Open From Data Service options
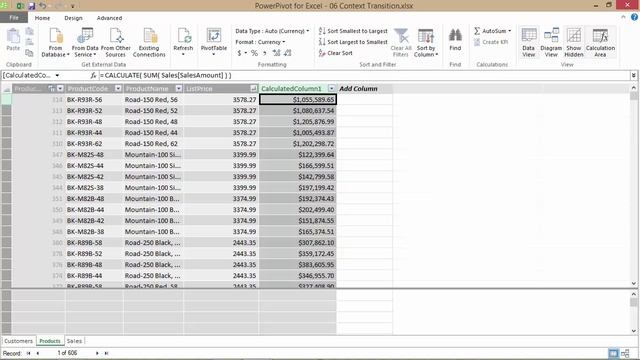The height and width of the screenshot is (360, 640). [x=85, y=42]
